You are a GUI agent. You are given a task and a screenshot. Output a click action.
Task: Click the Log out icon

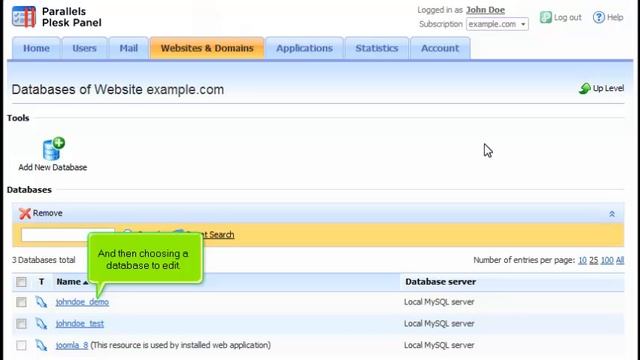(546, 17)
